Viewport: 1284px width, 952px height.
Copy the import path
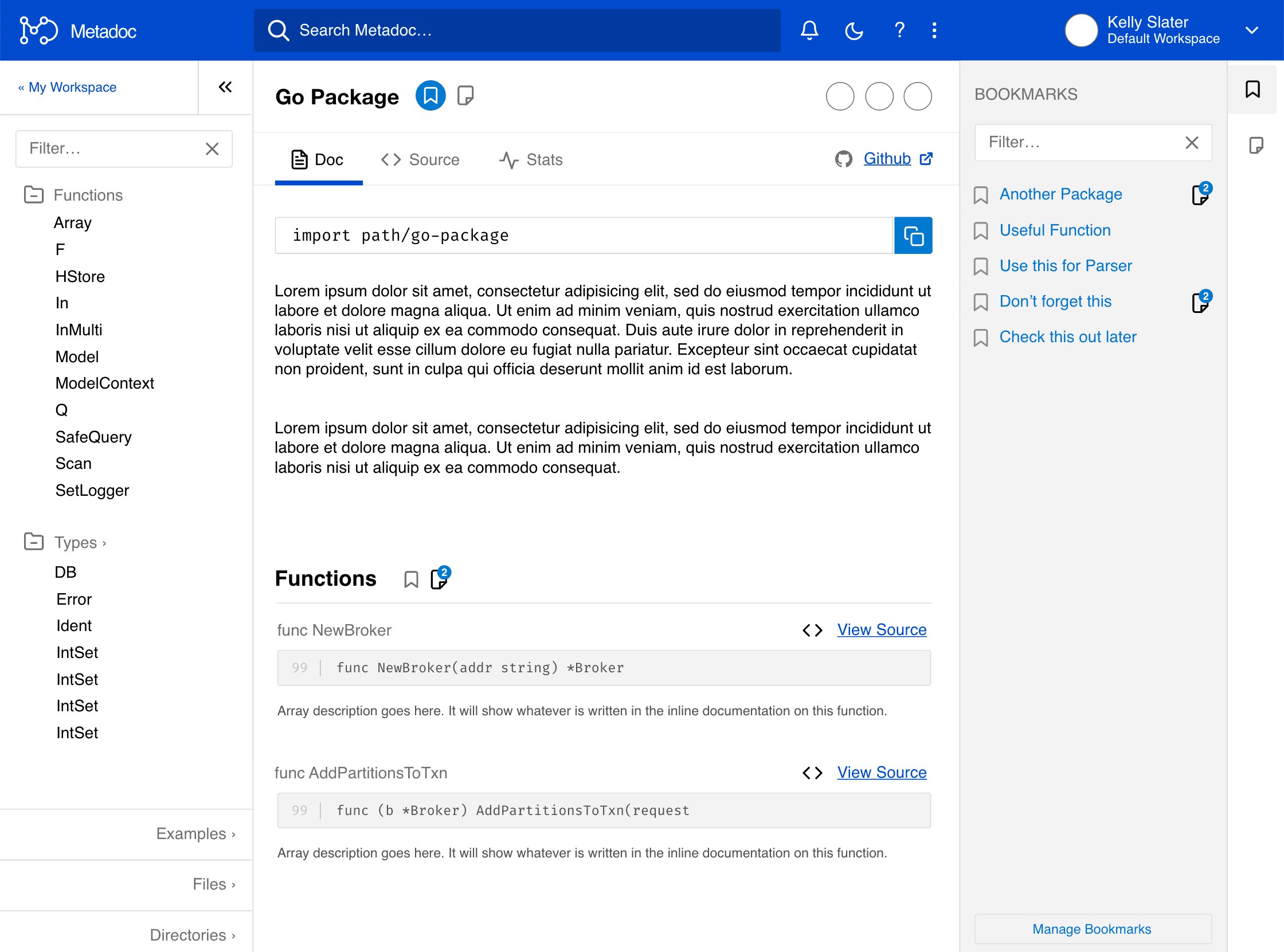click(x=913, y=235)
